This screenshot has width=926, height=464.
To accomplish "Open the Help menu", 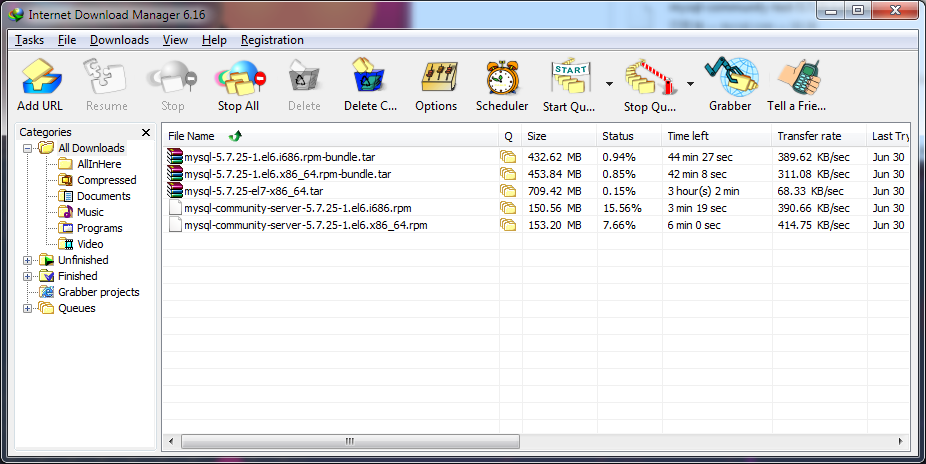I will 214,40.
